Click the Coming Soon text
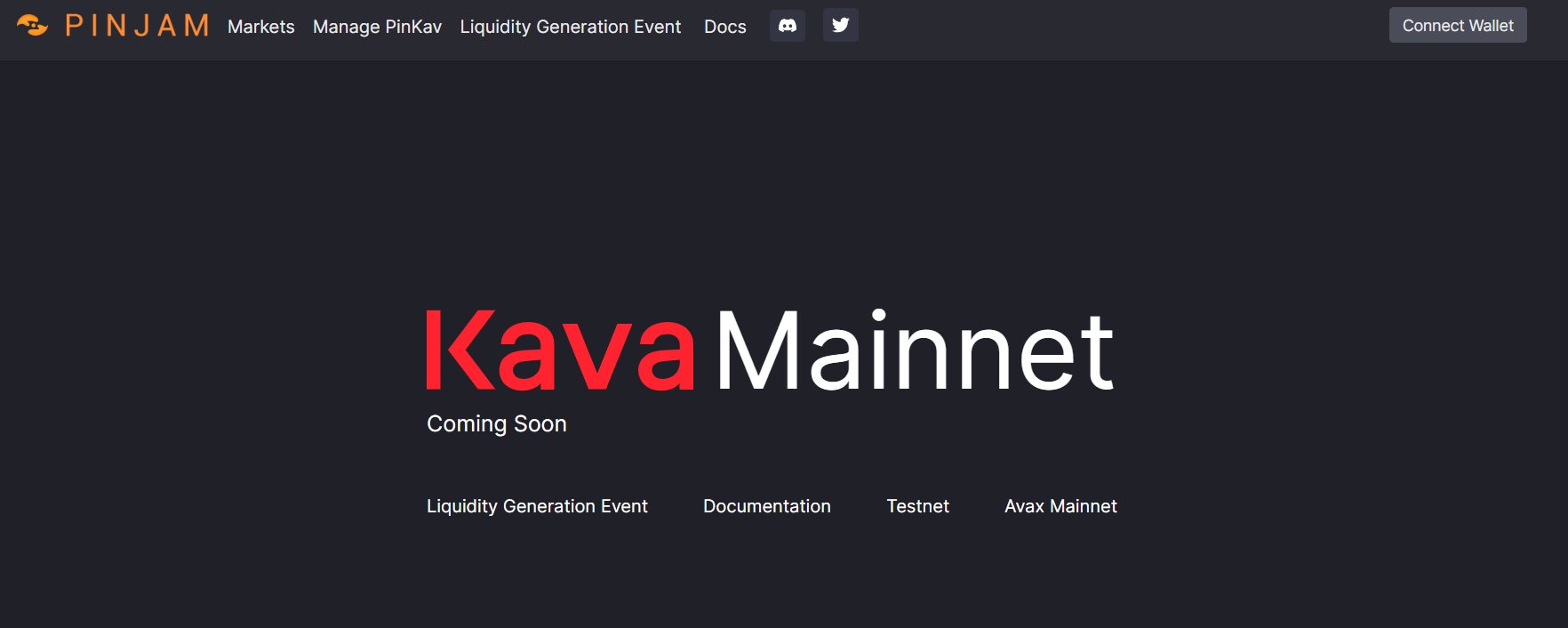The height and width of the screenshot is (628, 1568). tap(497, 423)
